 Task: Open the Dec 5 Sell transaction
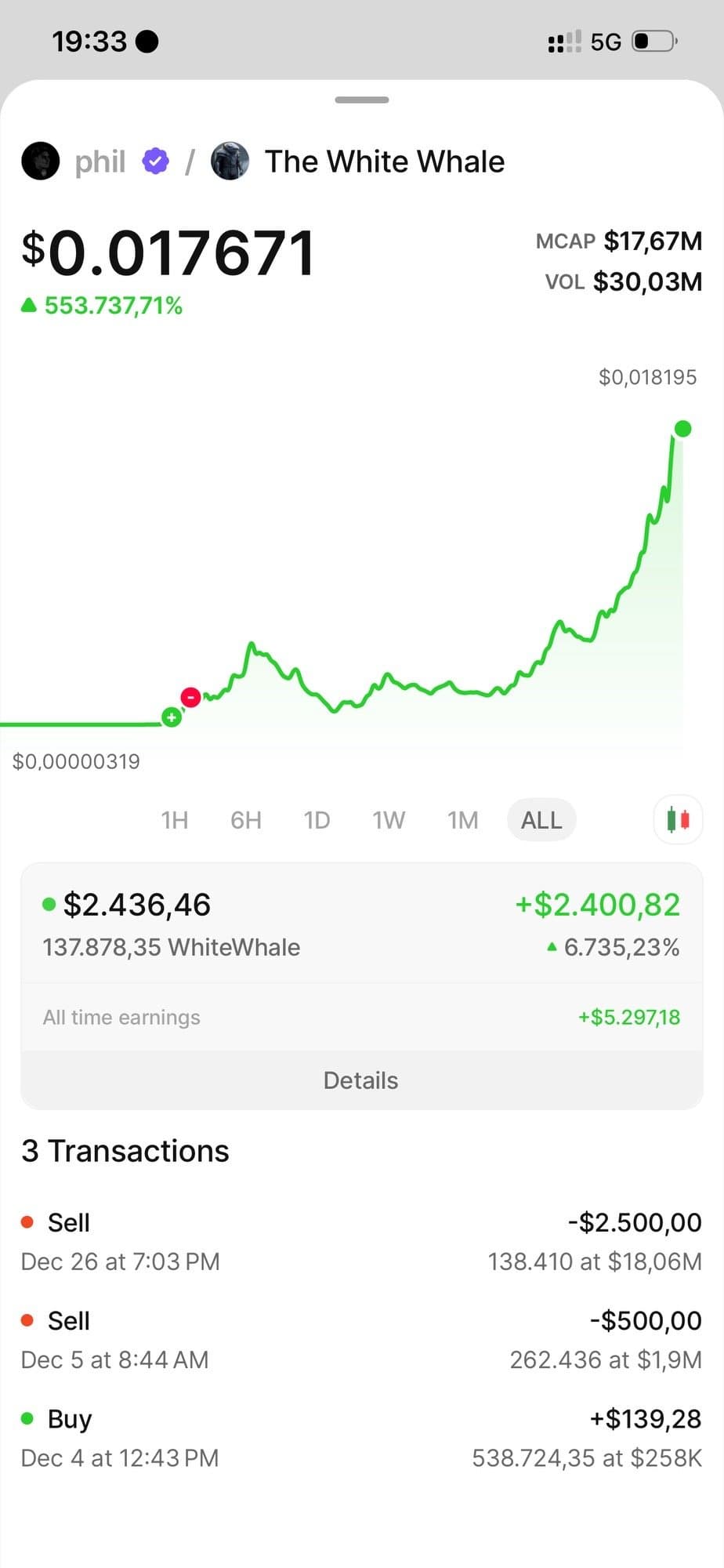(361, 1339)
